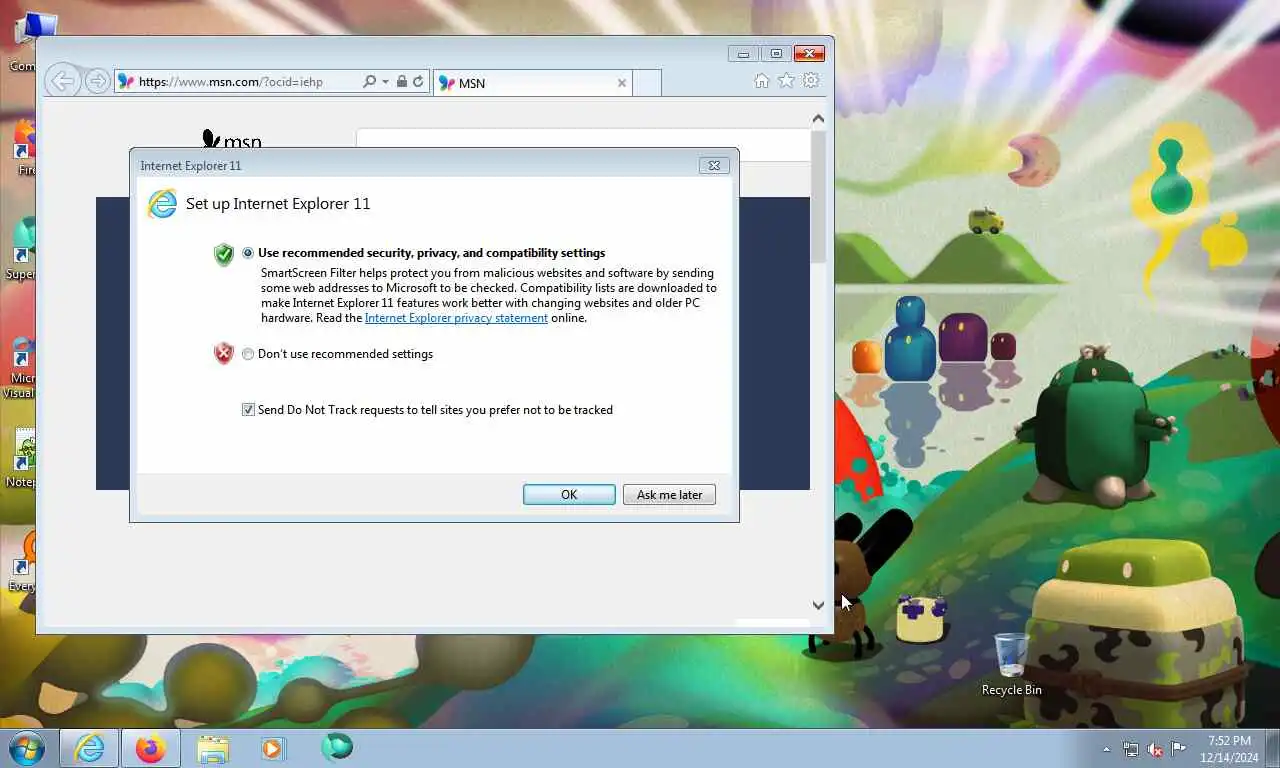Image resolution: width=1280 pixels, height=768 pixels.
Task: Select the Recycle Bin desktop icon
Action: pos(1011,664)
